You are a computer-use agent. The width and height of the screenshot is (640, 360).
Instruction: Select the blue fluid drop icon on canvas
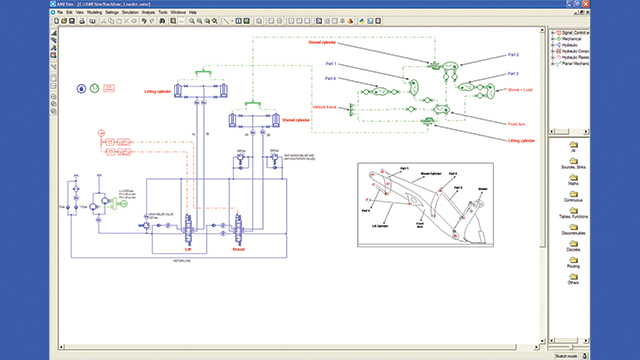(81, 89)
